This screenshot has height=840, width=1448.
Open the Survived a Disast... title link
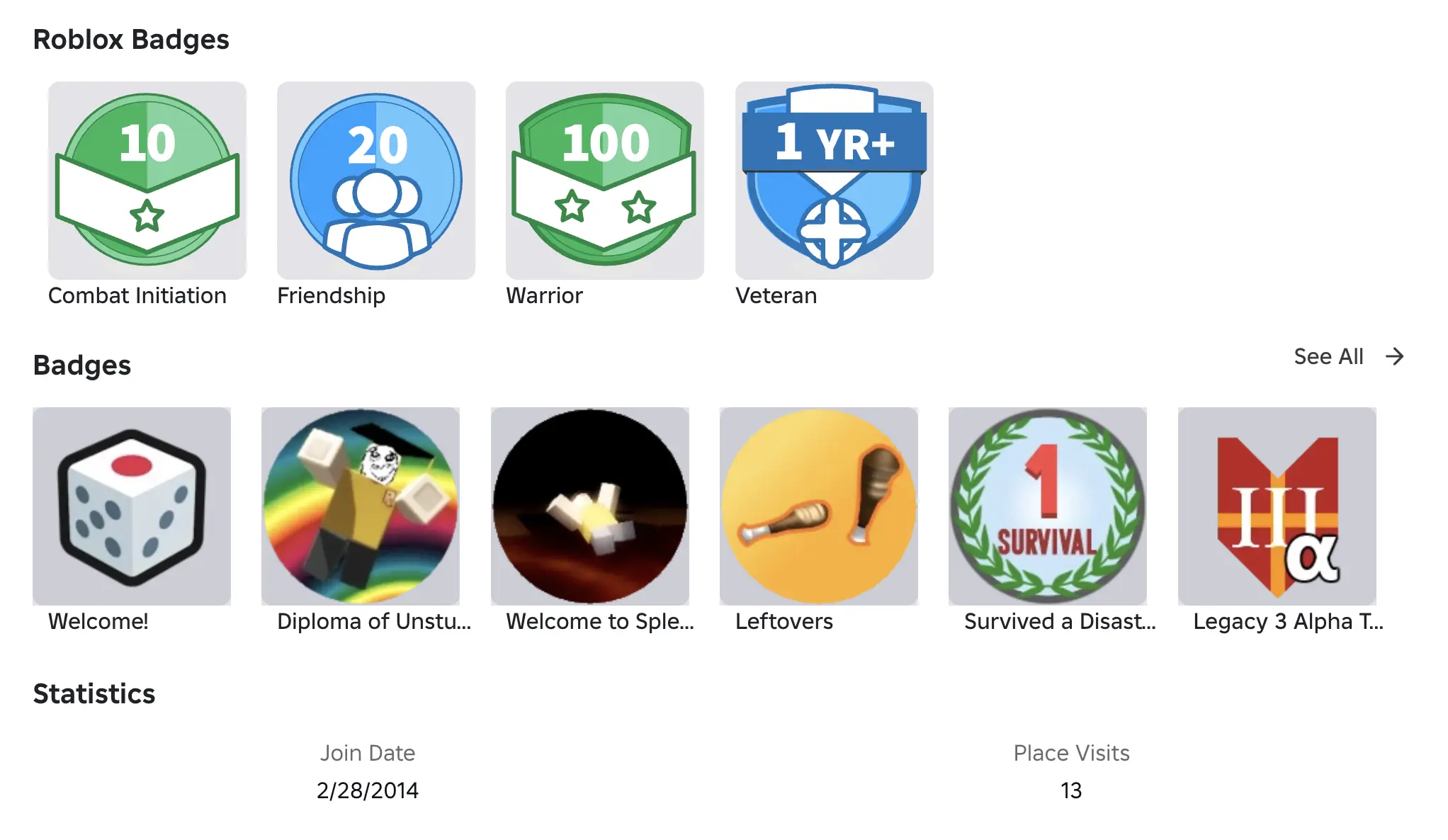(x=1060, y=621)
